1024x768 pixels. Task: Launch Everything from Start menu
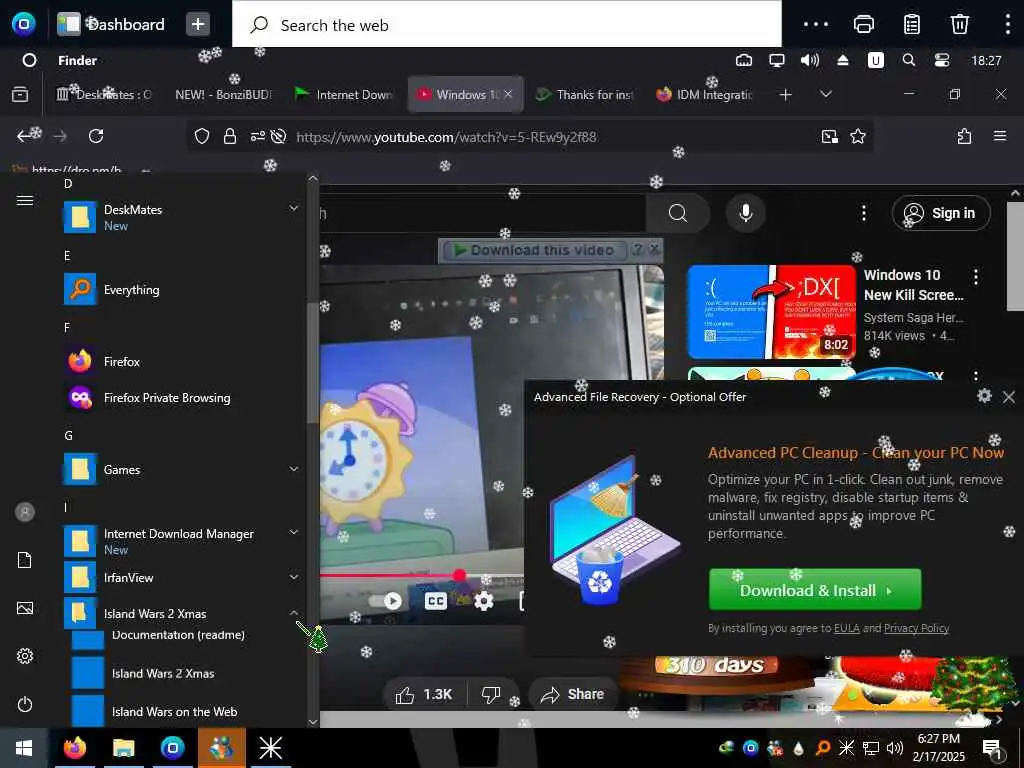[x=181, y=289]
